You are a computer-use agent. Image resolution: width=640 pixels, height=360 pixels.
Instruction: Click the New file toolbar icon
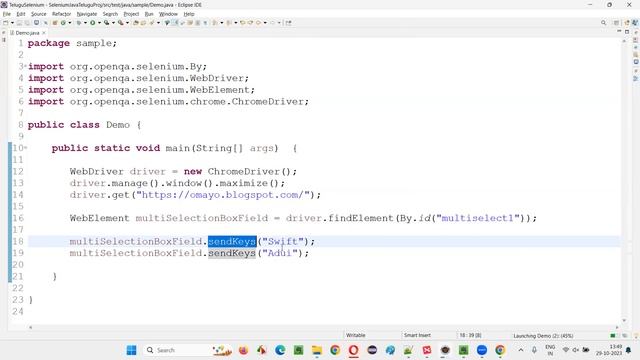click(x=6, y=23)
